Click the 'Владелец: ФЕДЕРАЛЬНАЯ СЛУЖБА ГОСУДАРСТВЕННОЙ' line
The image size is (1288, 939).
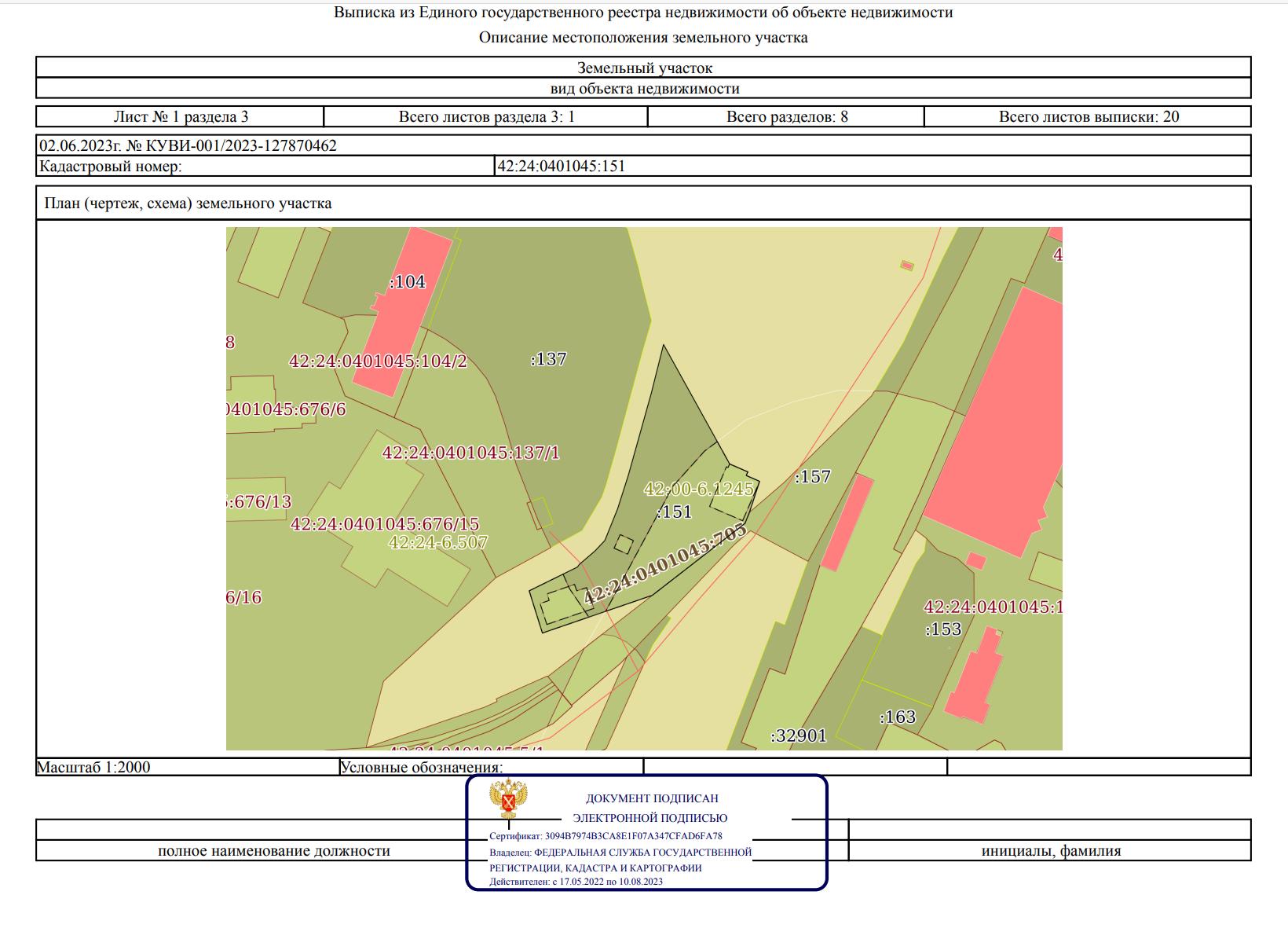[620, 852]
